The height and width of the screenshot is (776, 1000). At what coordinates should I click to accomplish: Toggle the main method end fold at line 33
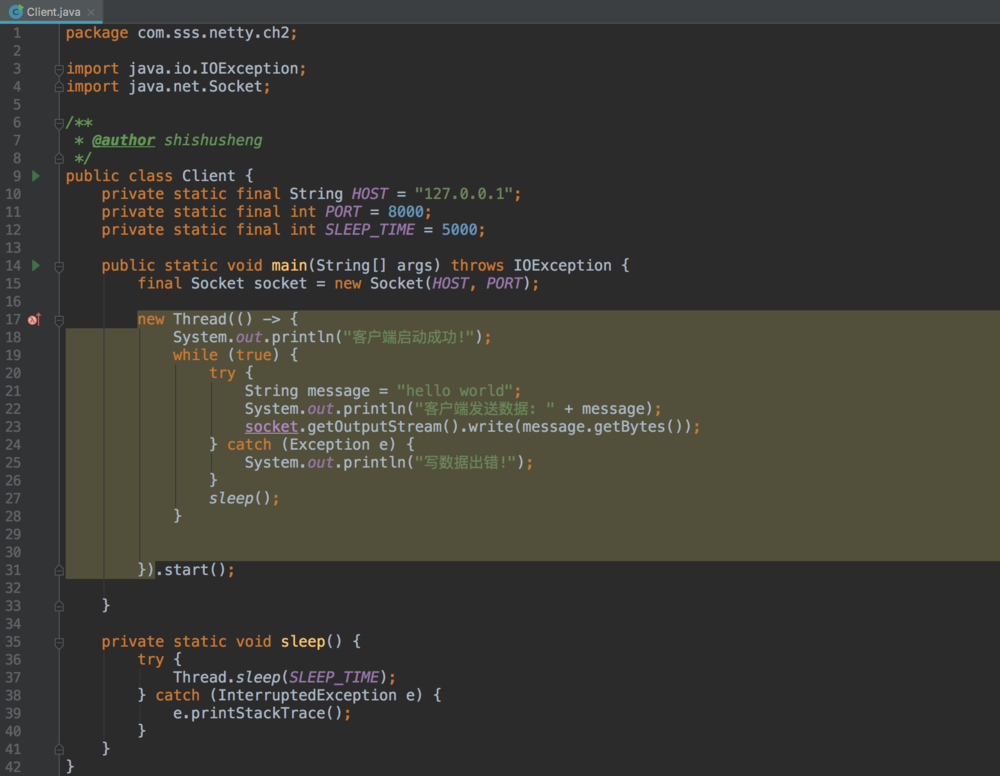coord(59,606)
